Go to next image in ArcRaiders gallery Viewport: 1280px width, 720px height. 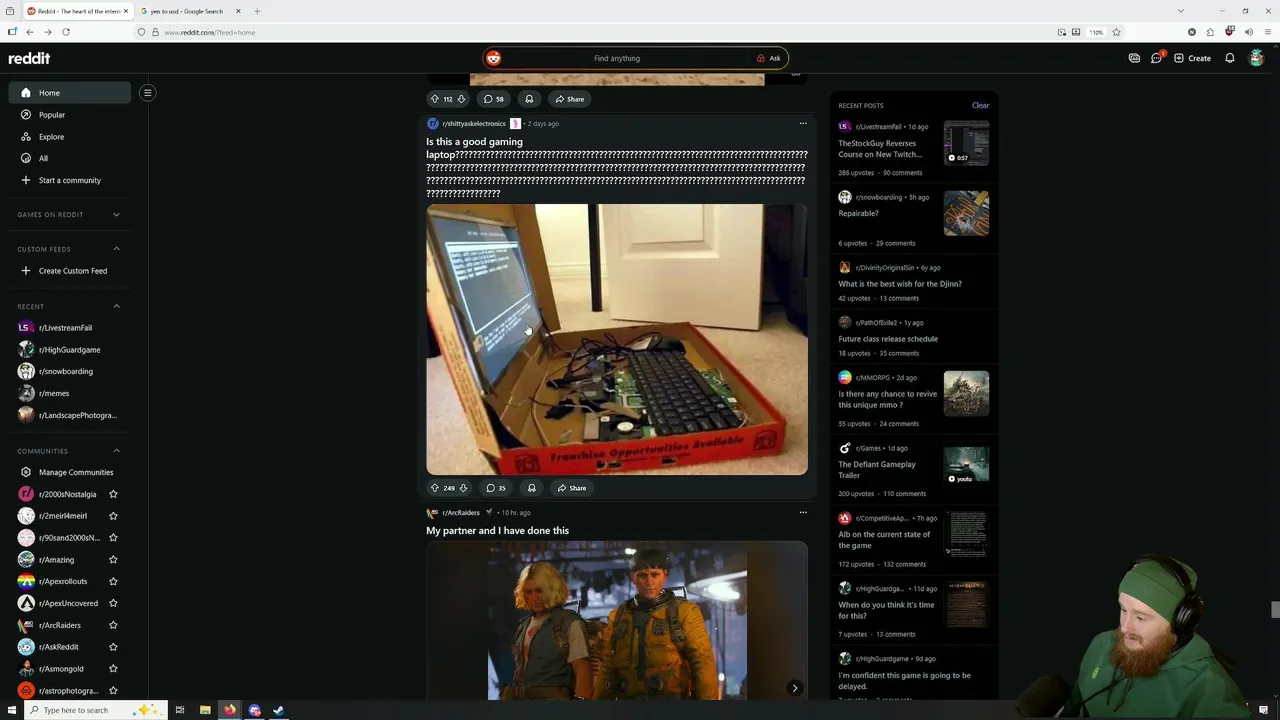[795, 688]
